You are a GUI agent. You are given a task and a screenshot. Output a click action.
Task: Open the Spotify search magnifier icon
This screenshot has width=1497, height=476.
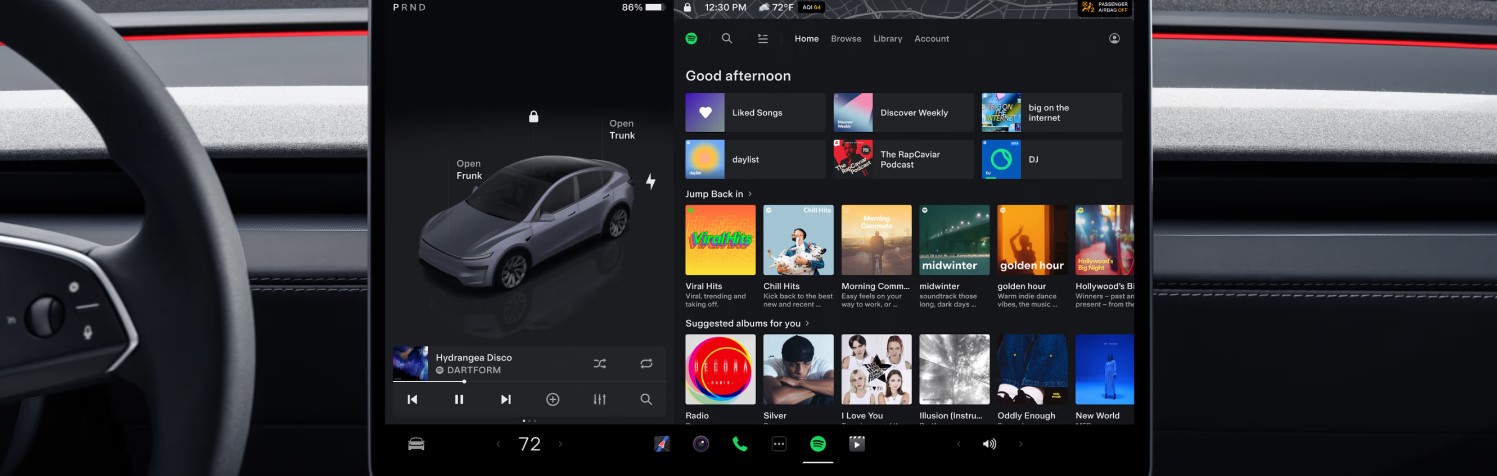pos(727,39)
